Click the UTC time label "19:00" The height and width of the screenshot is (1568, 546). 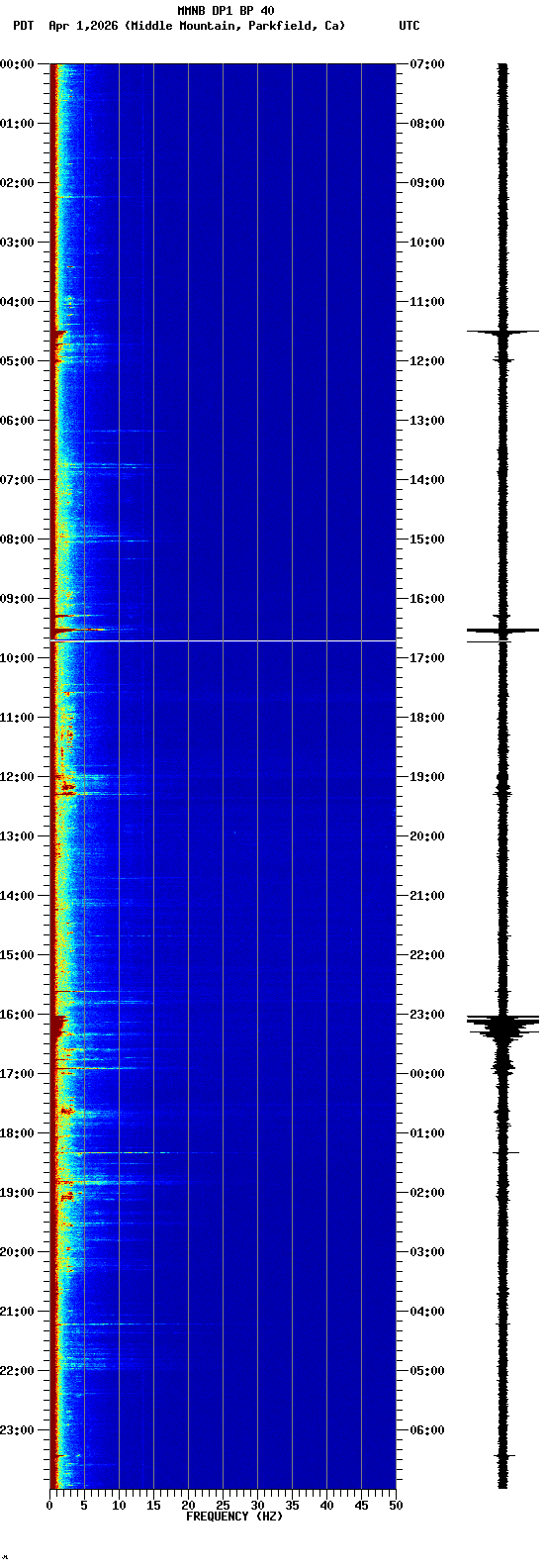(427, 777)
